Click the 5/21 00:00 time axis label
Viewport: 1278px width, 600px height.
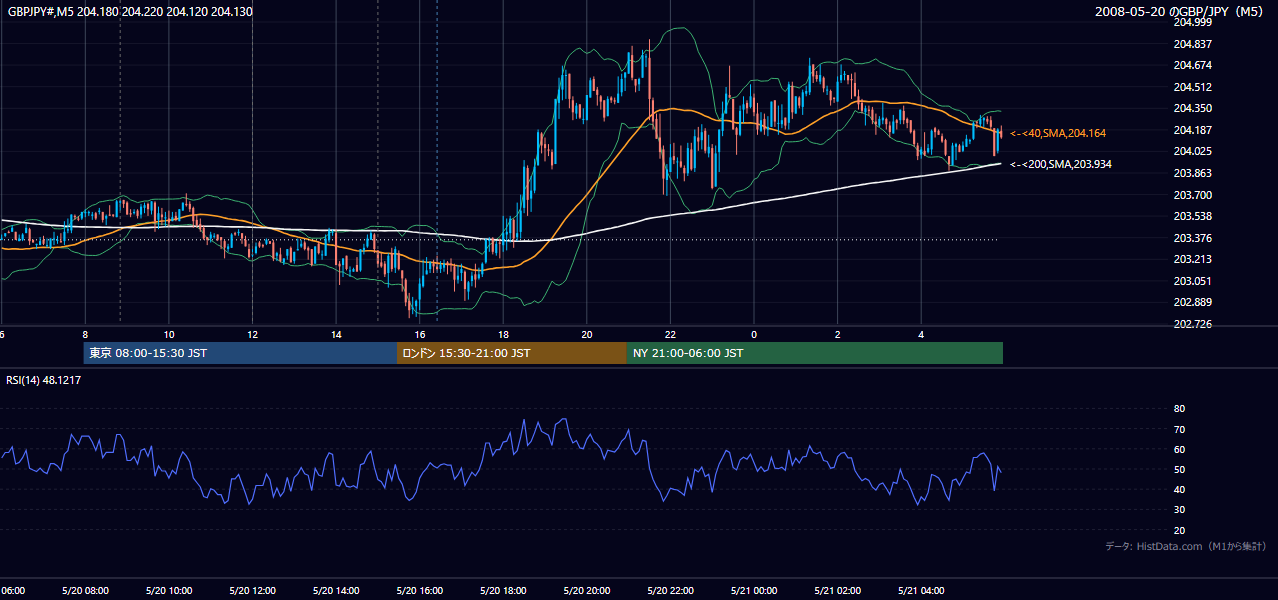754,590
